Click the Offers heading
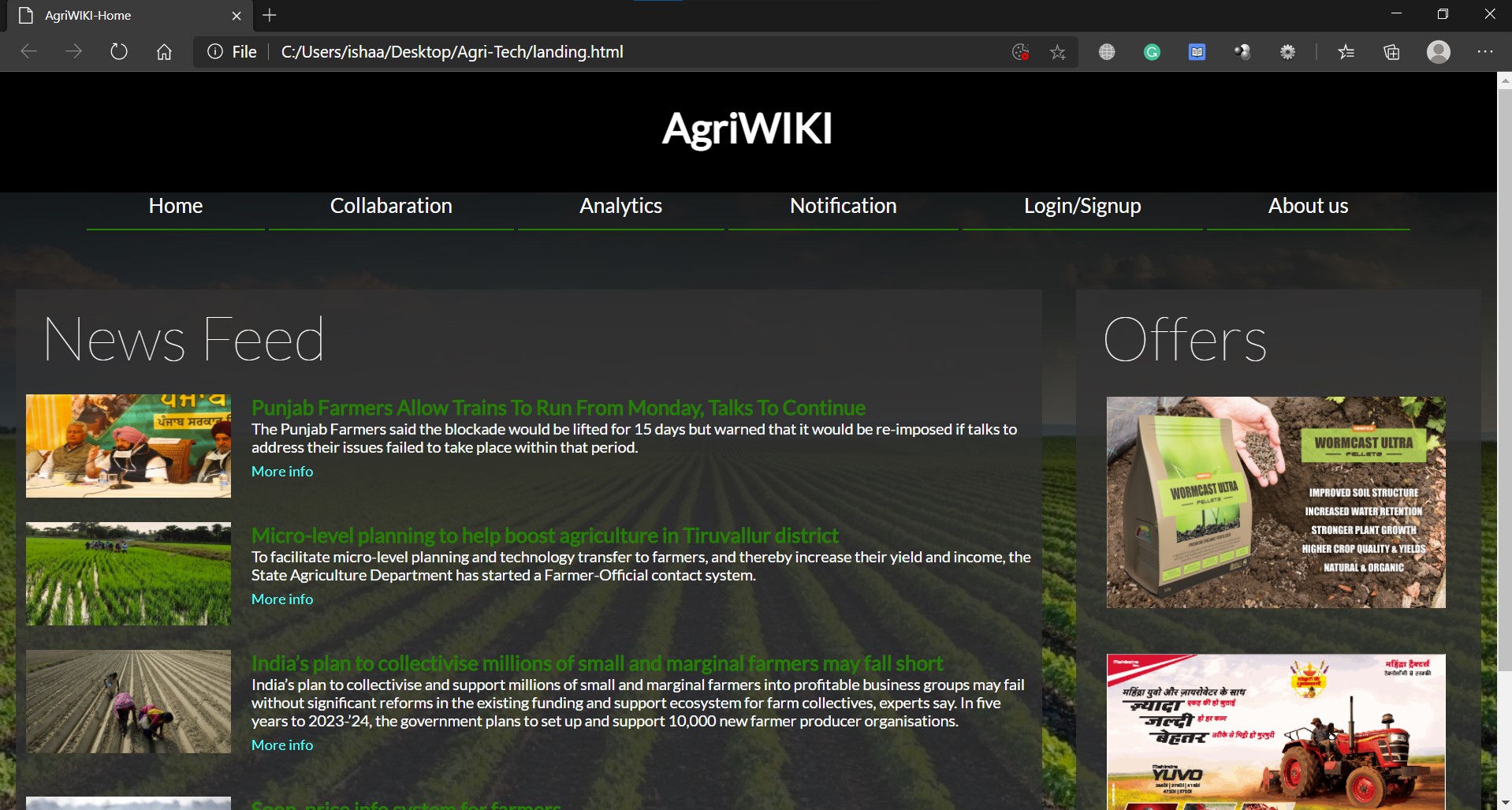Viewport: 1512px width, 810px height. [1185, 340]
